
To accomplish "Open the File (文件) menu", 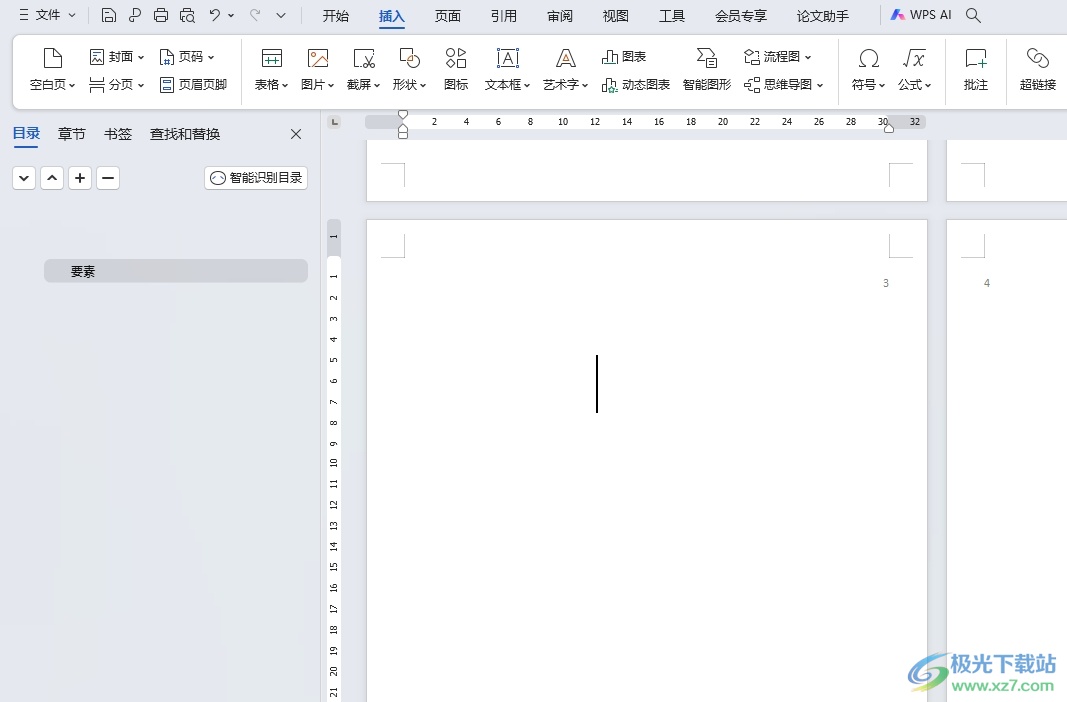I will [47, 14].
